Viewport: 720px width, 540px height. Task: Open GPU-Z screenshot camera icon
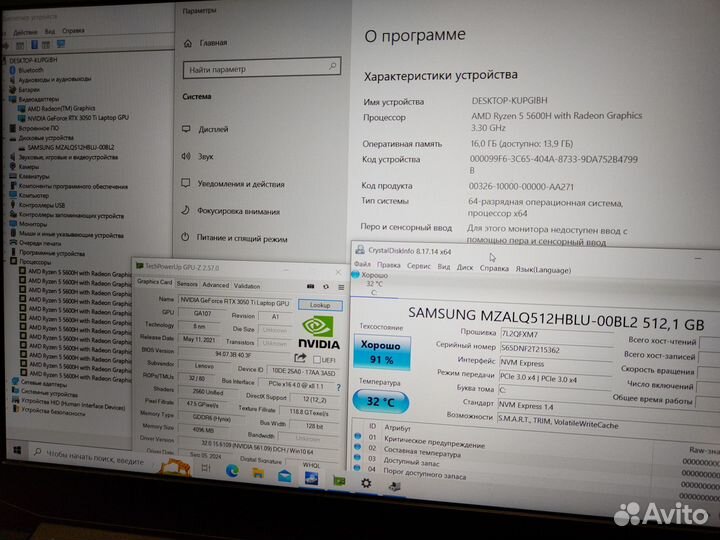(310, 286)
